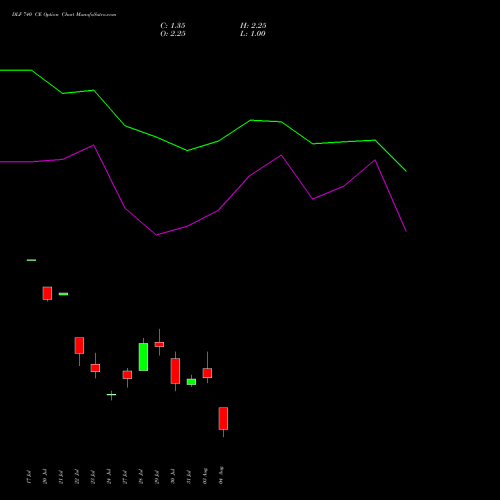
Task: Select the 28 Jul date label
Action: pyautogui.click(x=141, y=477)
